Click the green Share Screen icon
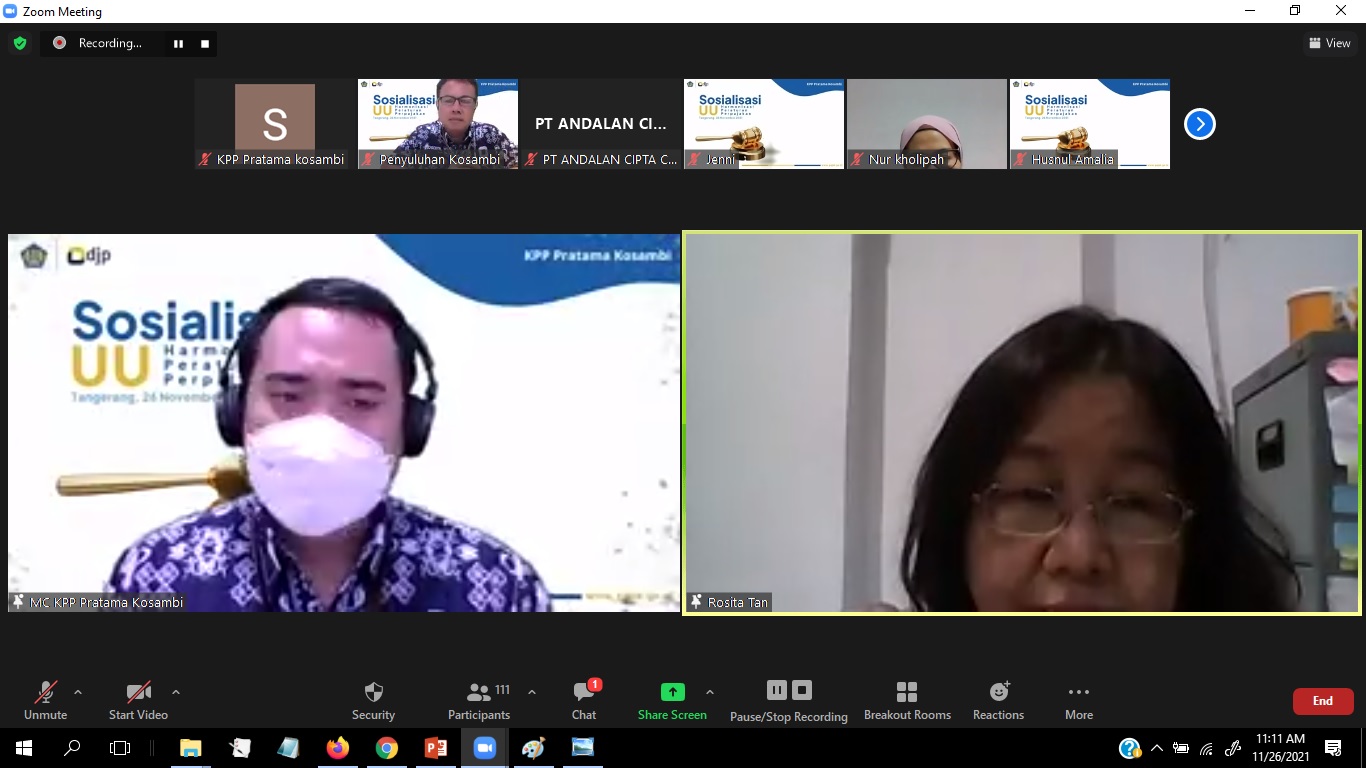Screen dimensions: 1366x768 (672, 692)
